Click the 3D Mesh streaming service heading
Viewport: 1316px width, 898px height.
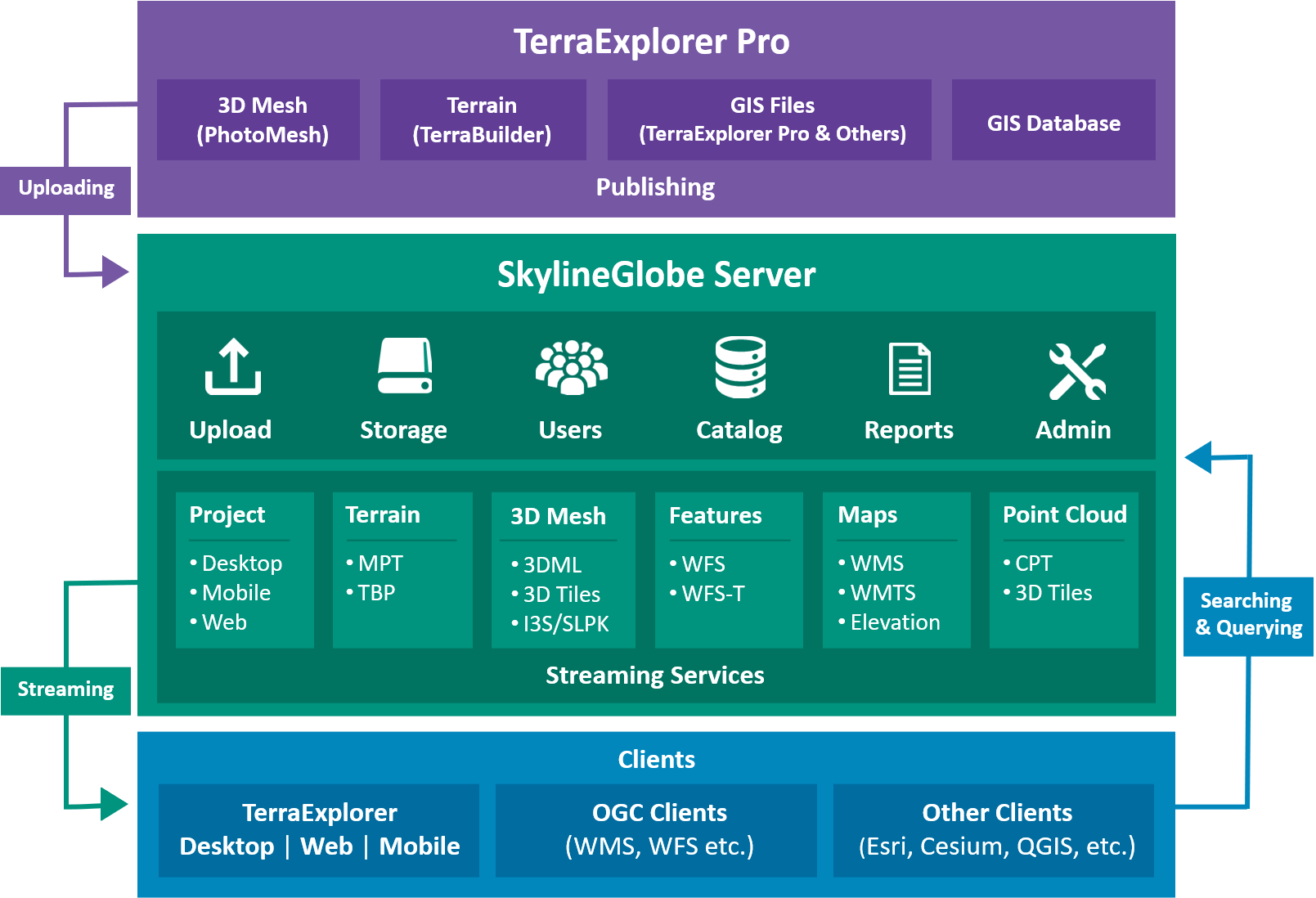point(559,517)
